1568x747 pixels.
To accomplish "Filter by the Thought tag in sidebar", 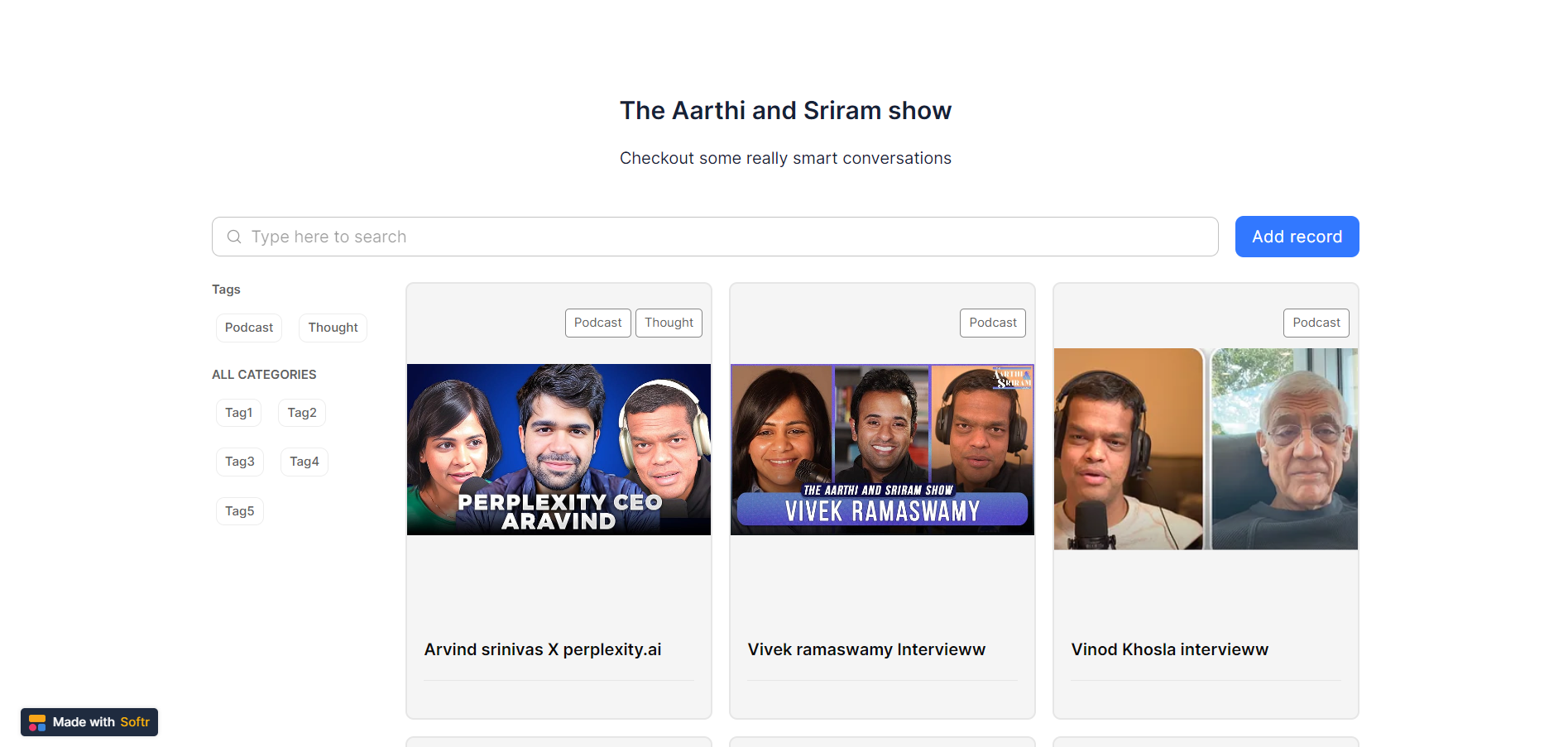I will coord(333,328).
